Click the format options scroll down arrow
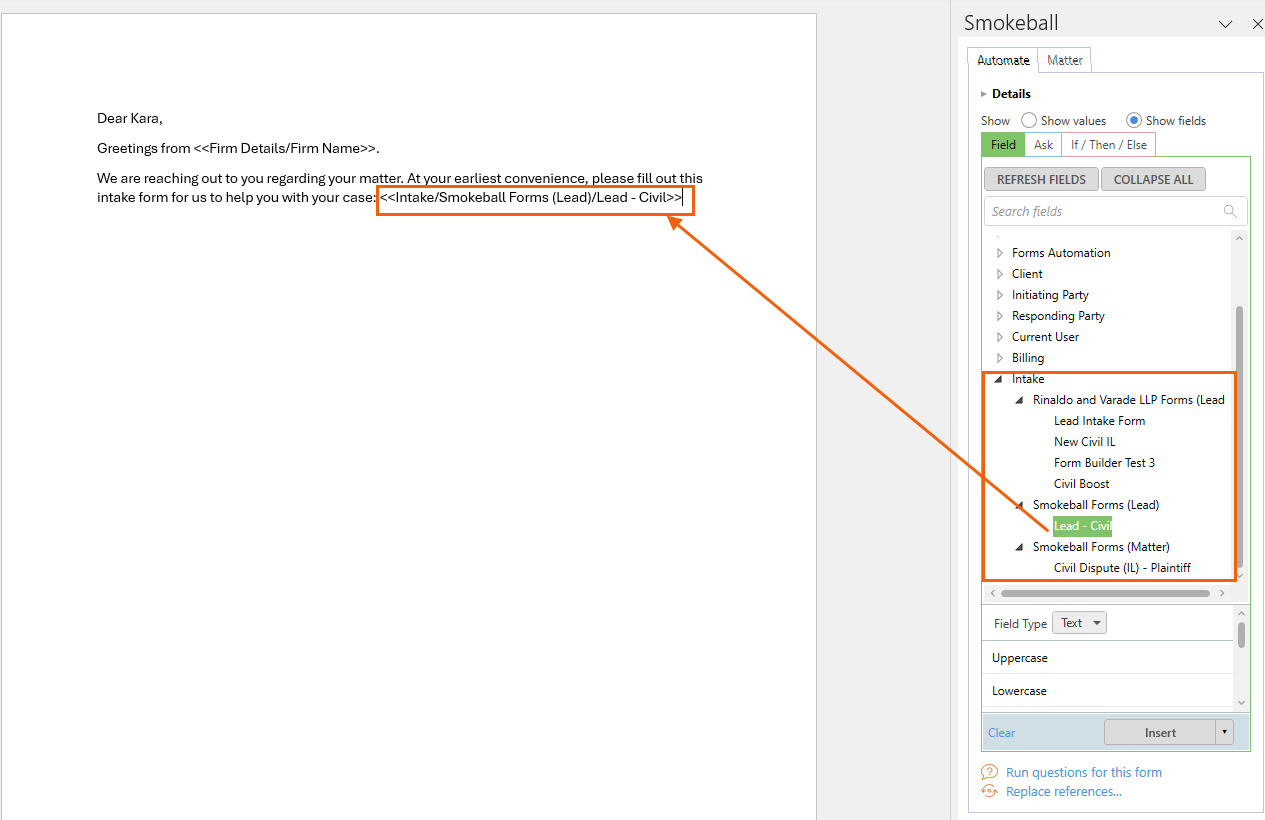This screenshot has width=1265, height=820. [1241, 703]
